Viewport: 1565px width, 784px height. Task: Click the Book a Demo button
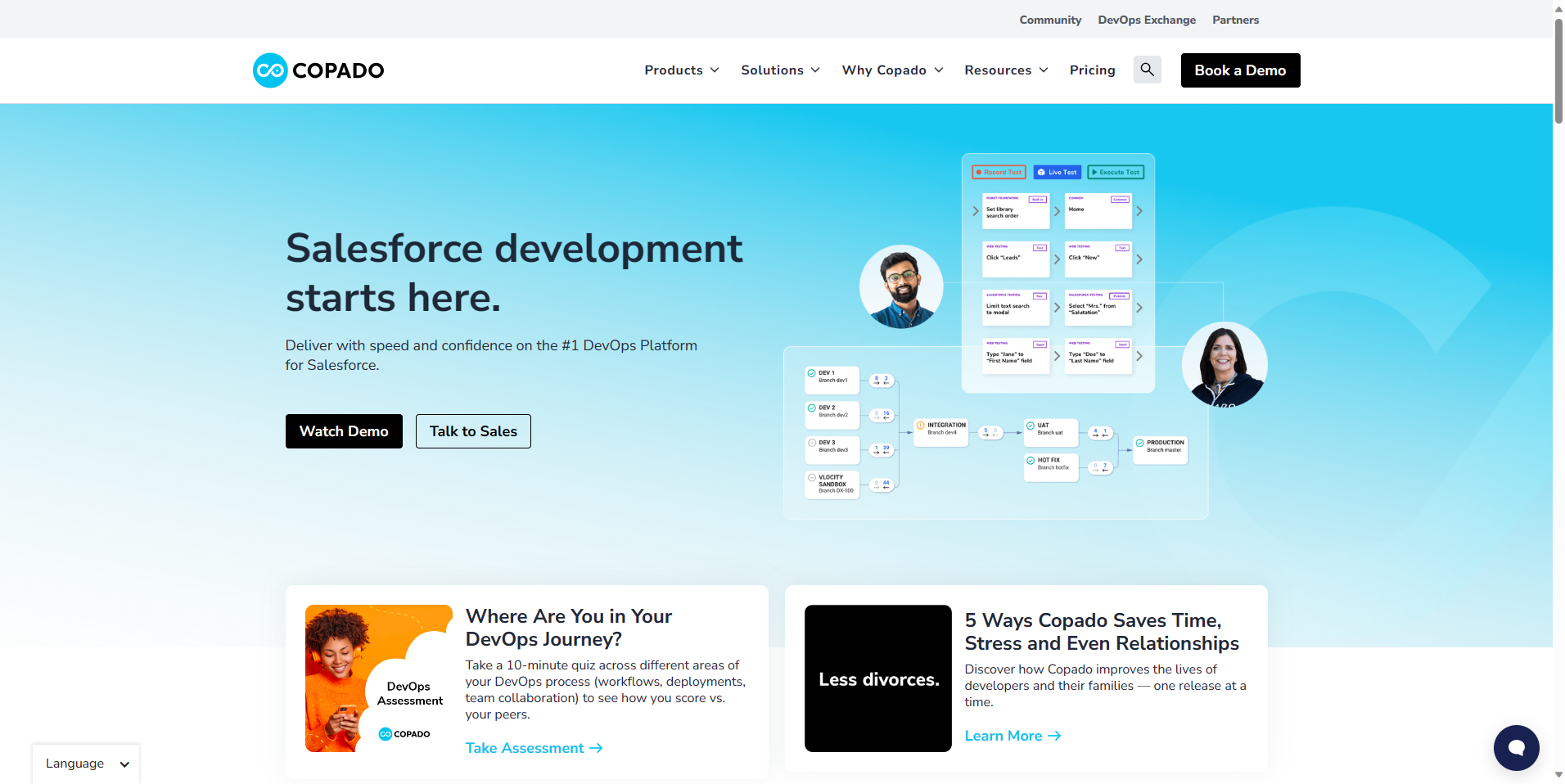click(1240, 70)
